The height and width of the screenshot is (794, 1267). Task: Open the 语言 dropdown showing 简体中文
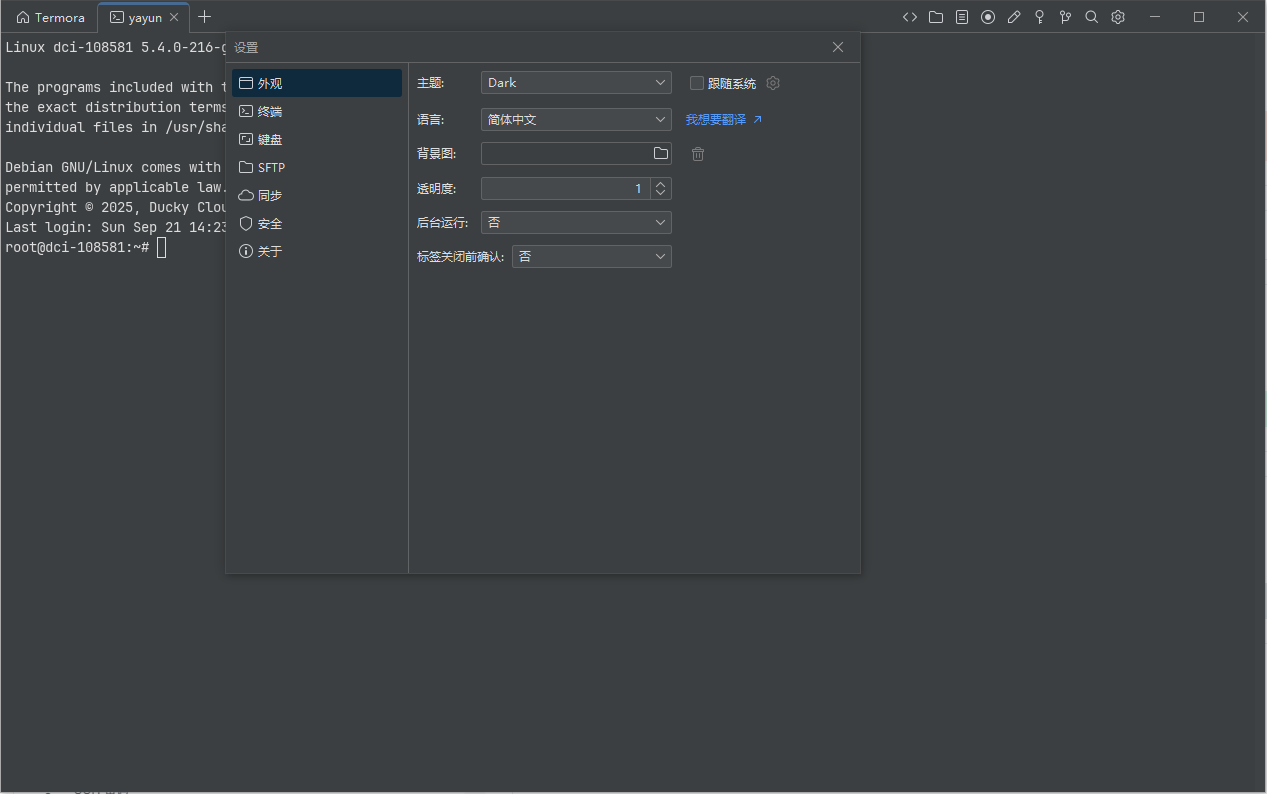[x=575, y=119]
